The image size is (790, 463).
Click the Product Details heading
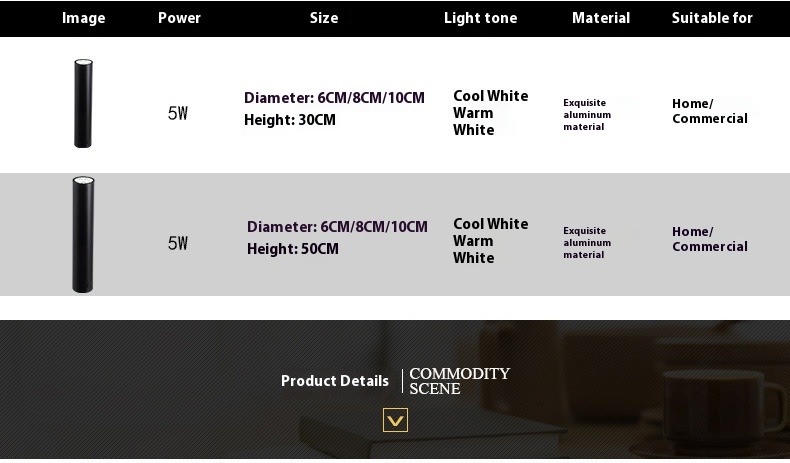click(x=335, y=381)
